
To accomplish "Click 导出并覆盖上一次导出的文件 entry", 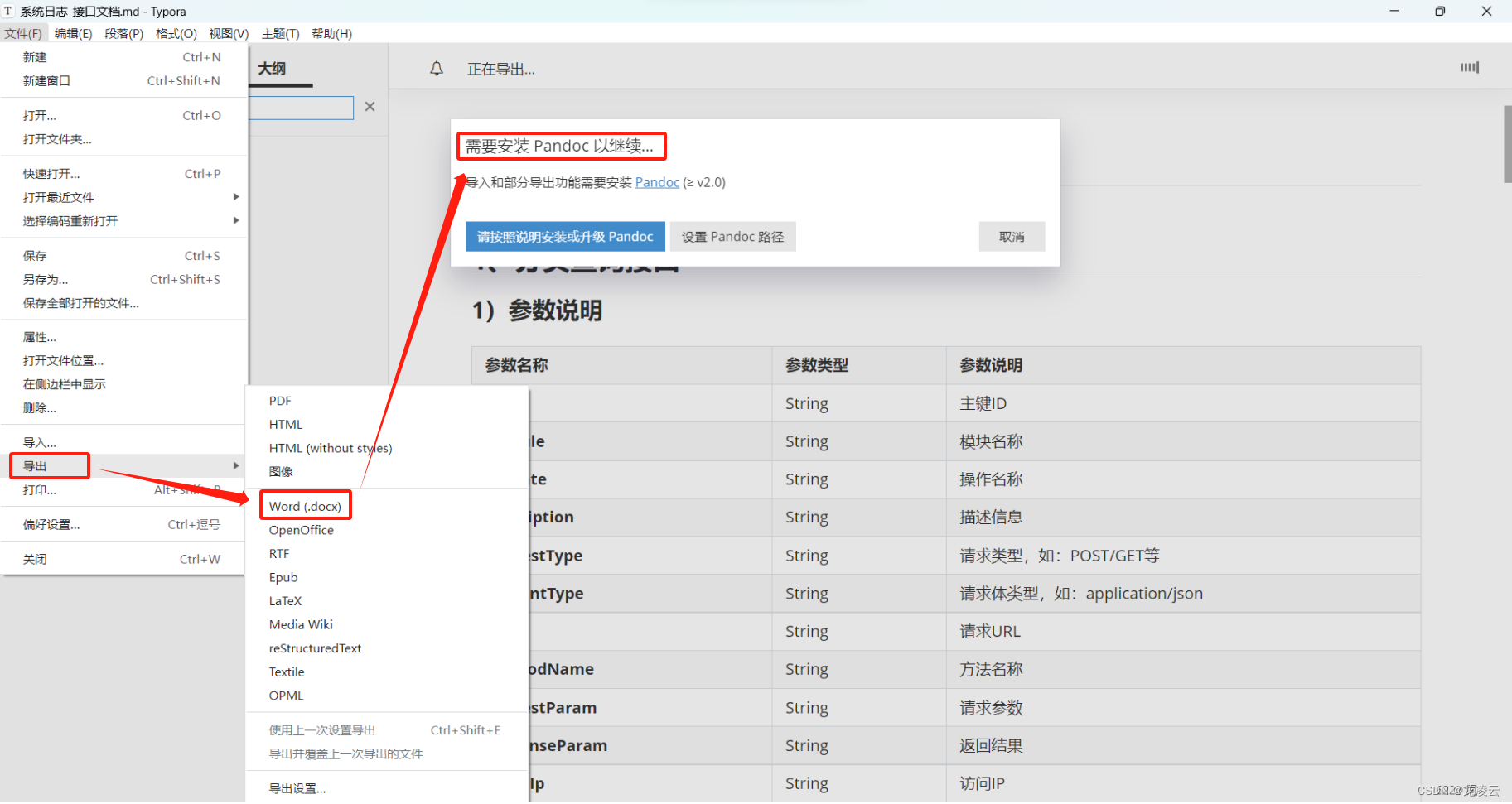I will tap(388, 753).
